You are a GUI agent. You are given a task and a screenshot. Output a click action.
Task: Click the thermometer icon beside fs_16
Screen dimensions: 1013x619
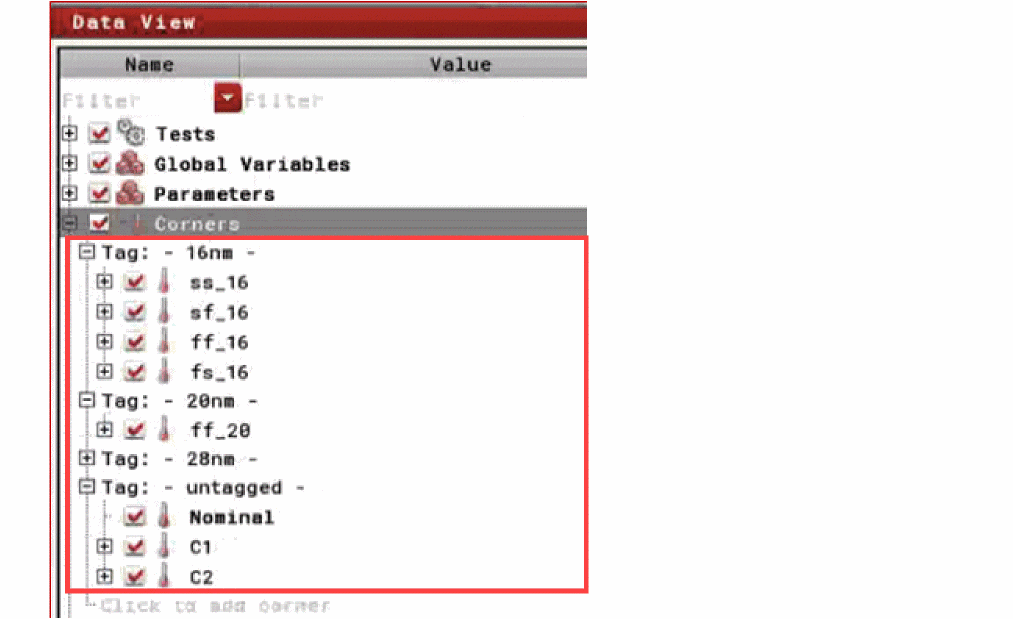165,372
